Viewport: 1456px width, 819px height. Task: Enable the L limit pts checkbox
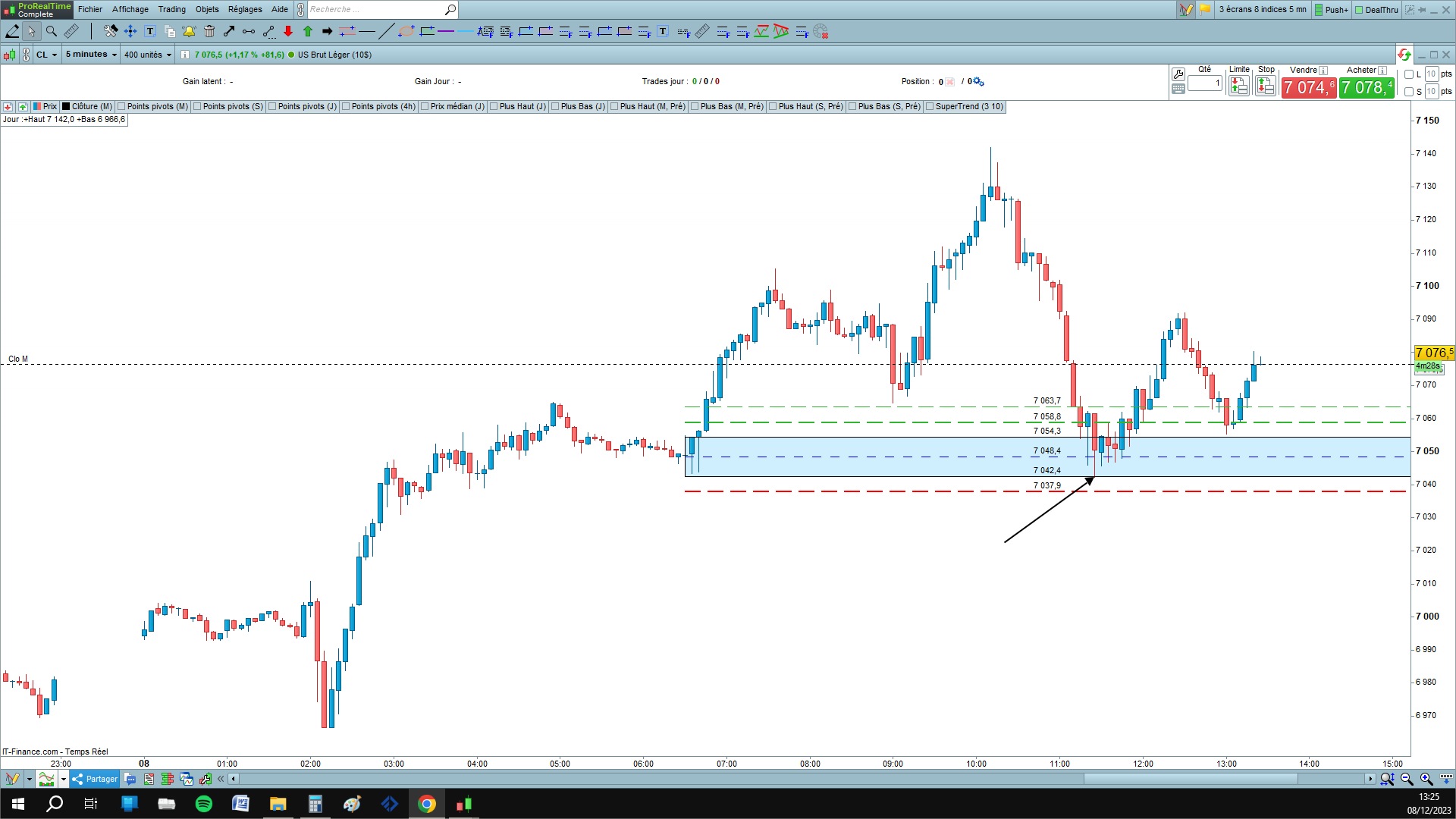(1409, 74)
